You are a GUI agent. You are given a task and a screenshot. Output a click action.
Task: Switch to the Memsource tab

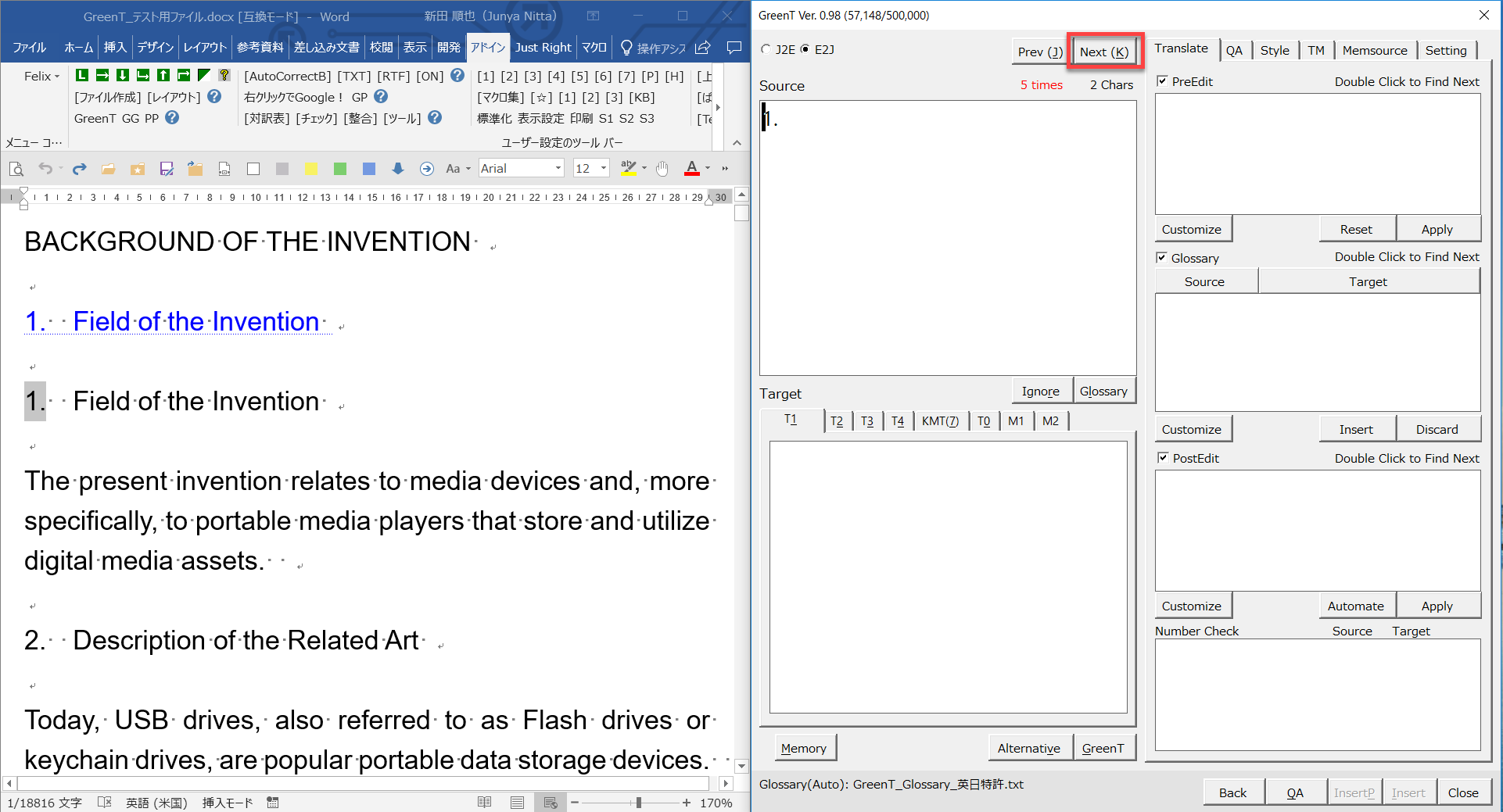tap(1374, 50)
